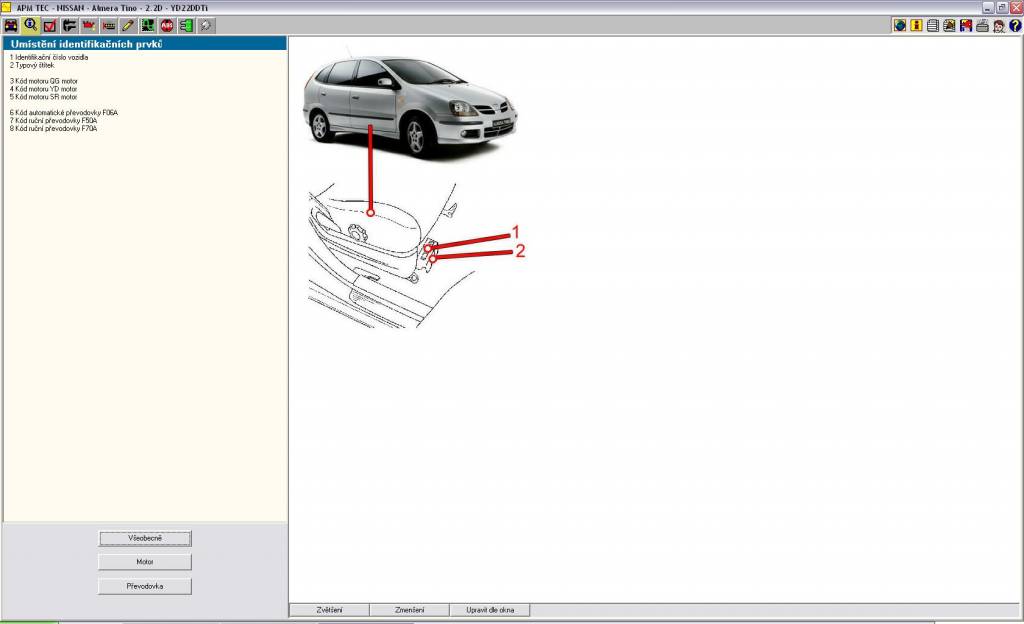1024x624 pixels.
Task: Select '4 Kód motoru YD motor' line
Action: click(44, 89)
